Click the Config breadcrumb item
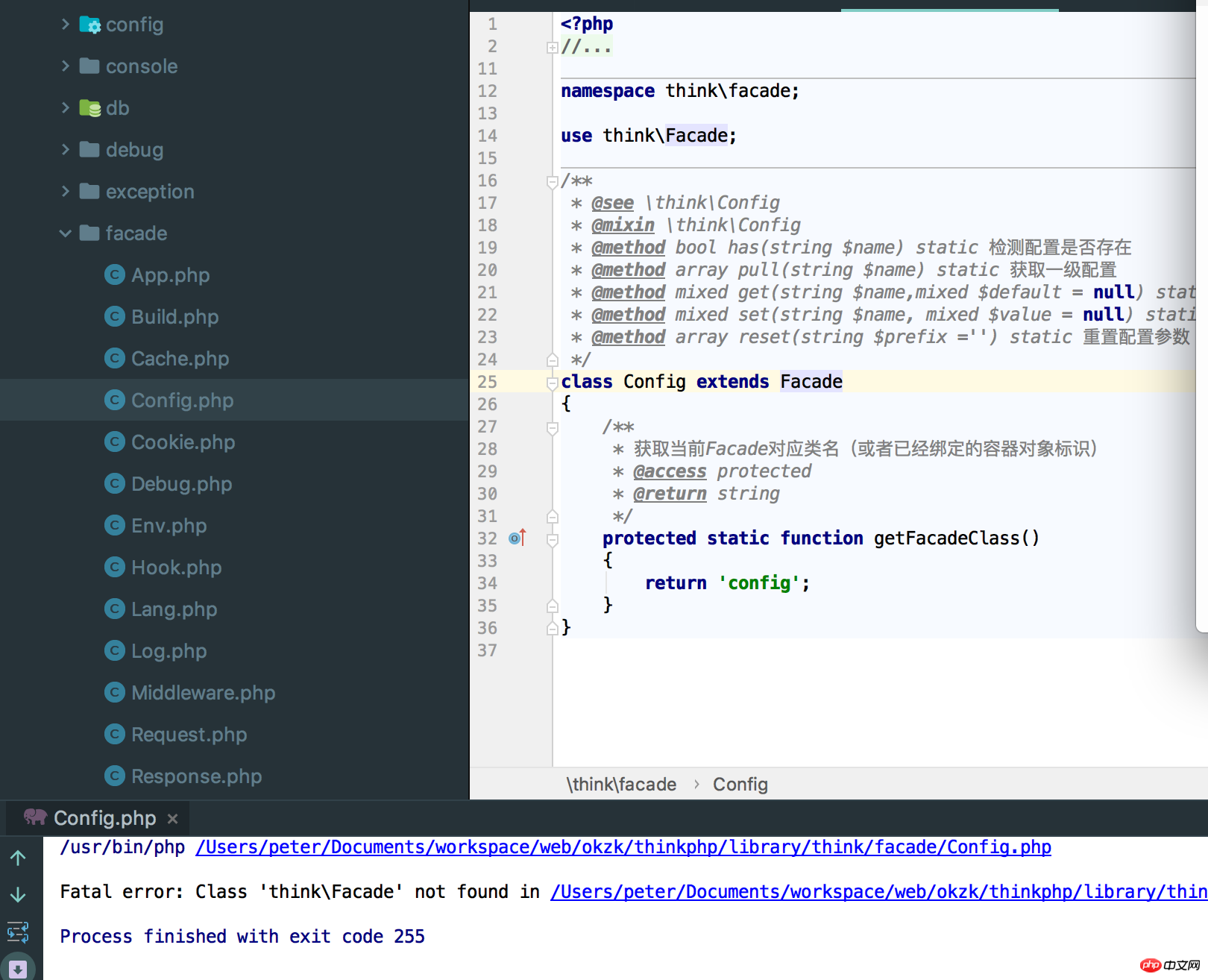 click(x=740, y=785)
